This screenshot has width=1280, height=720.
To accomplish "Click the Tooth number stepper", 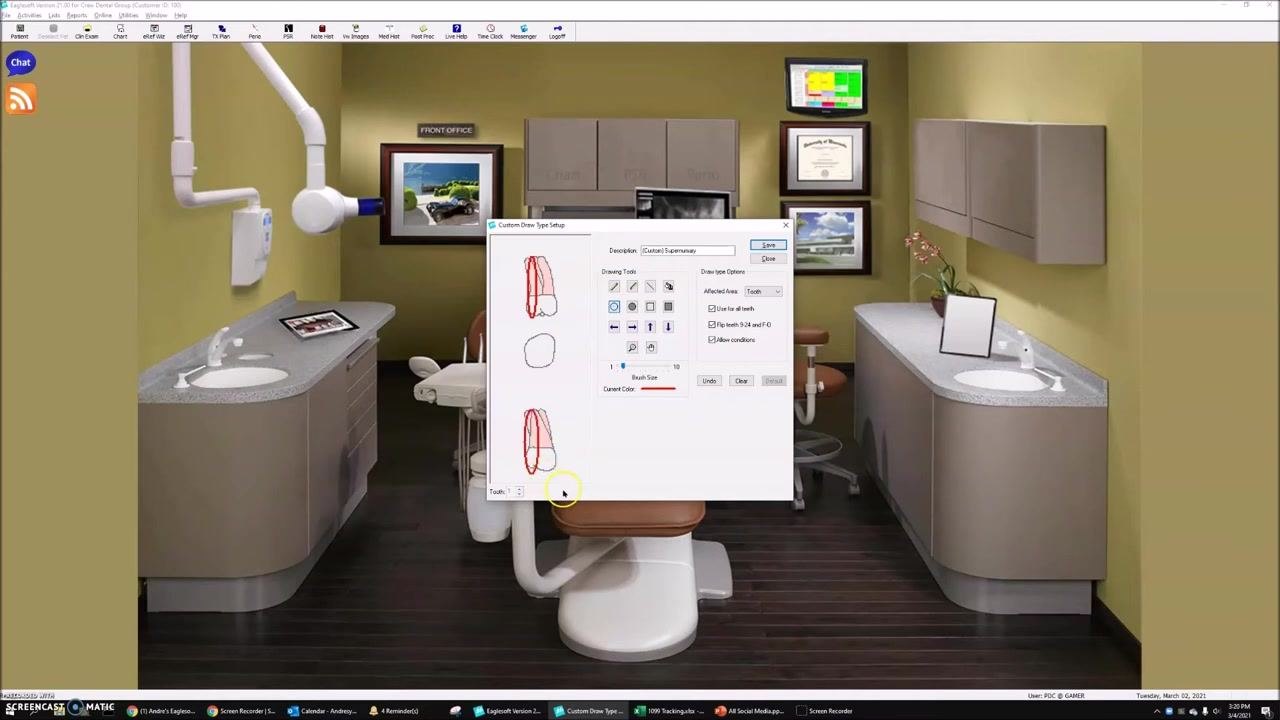I will click(x=519, y=492).
